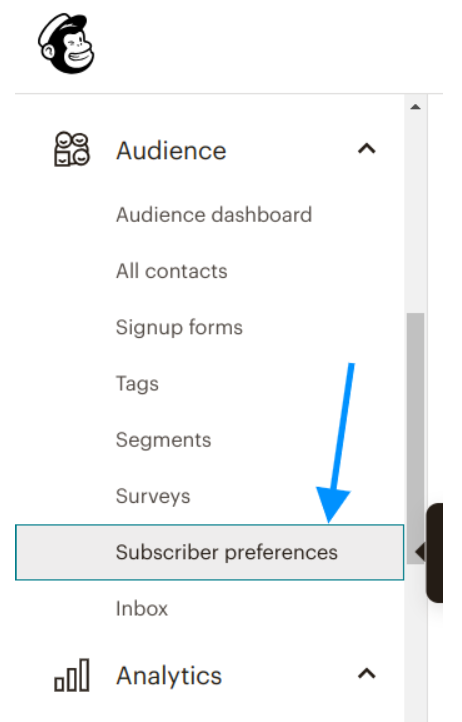
Task: Click the sidebar scrollbar up arrow
Action: point(415,107)
